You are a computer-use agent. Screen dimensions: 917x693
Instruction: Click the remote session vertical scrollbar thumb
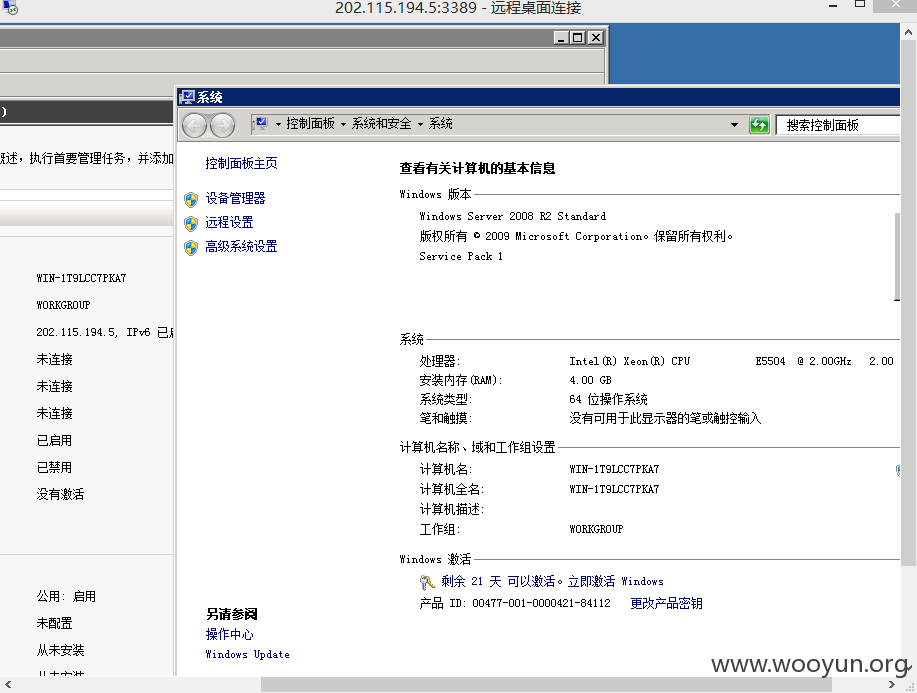908,303
